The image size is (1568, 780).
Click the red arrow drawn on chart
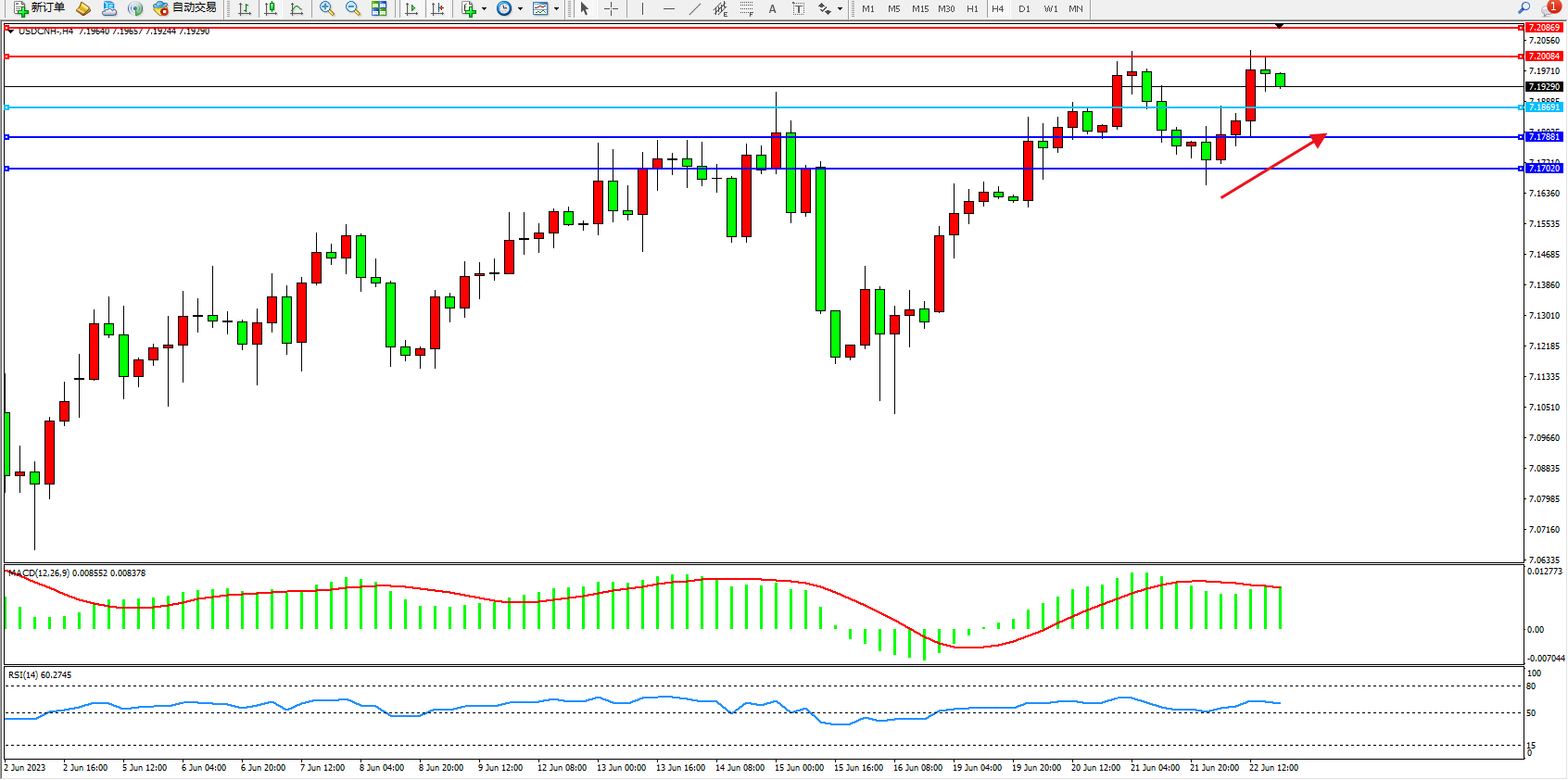(x=1273, y=167)
